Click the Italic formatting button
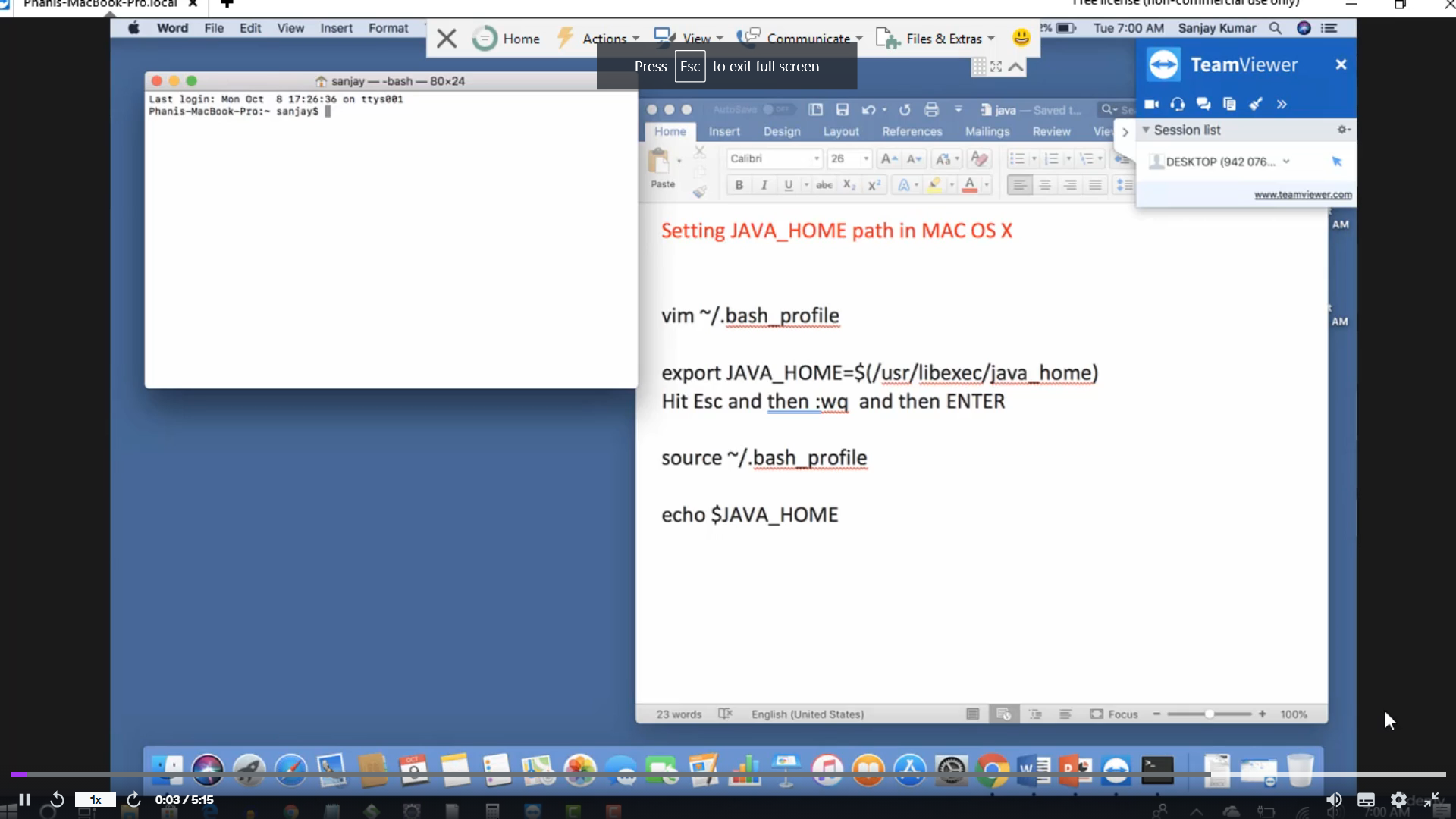 pyautogui.click(x=764, y=185)
